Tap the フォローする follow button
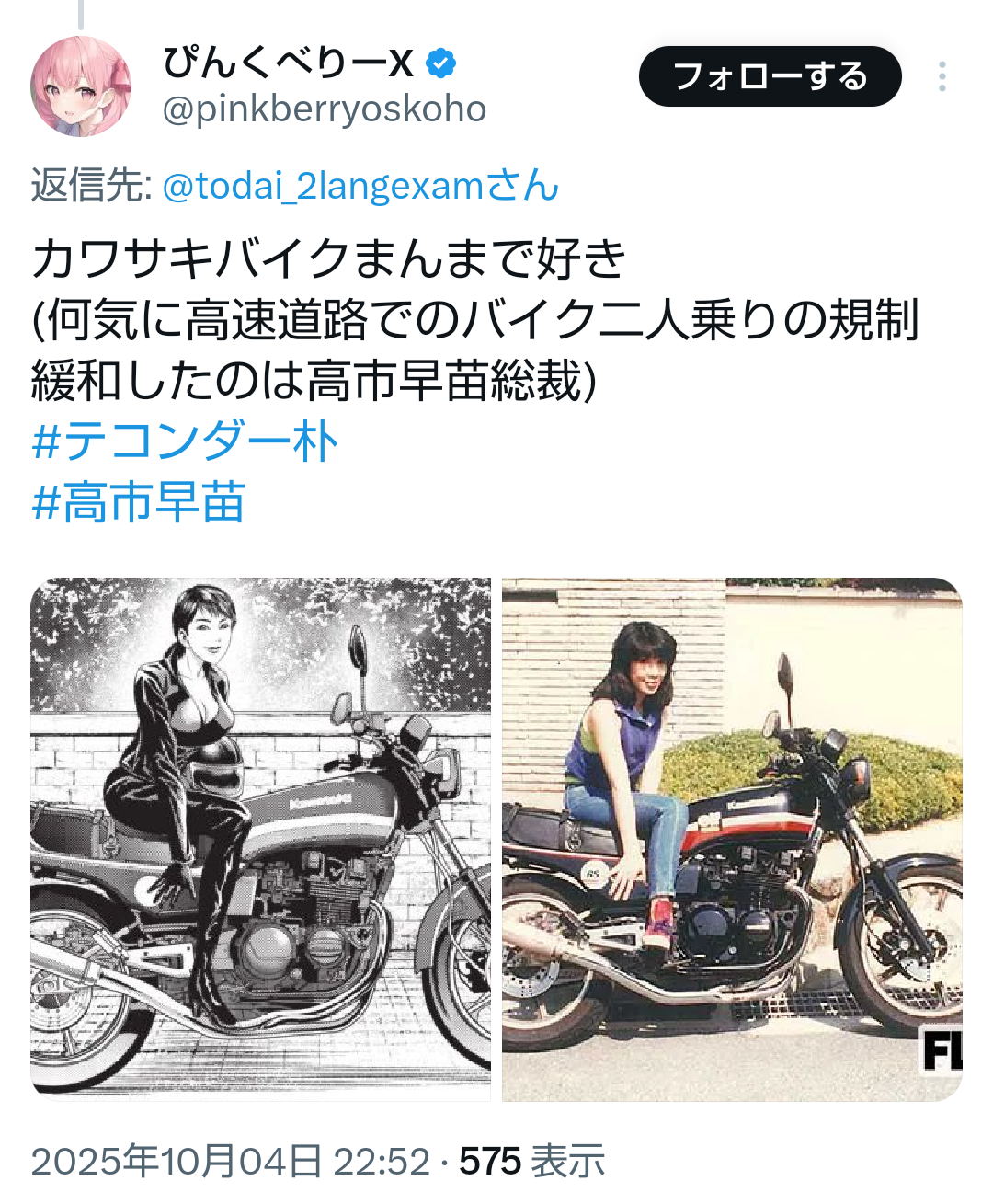The width and height of the screenshot is (993, 1204). click(770, 76)
